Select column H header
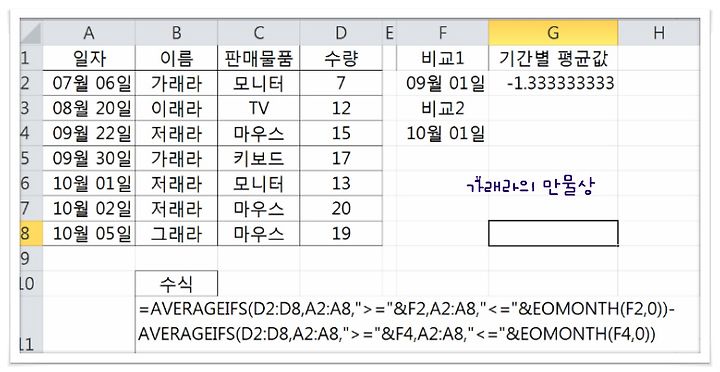 point(659,33)
